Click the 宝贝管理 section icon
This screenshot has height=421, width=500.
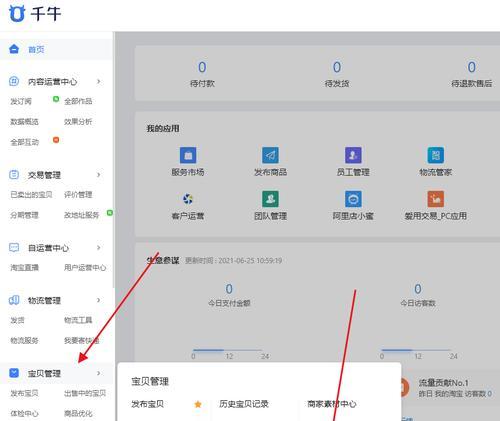click(x=14, y=373)
